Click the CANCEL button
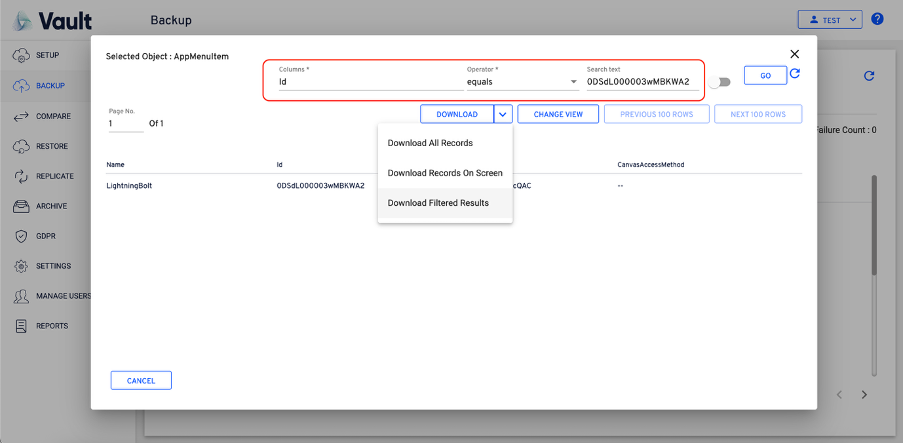Screen dimensions: 904x444 (x=141, y=381)
